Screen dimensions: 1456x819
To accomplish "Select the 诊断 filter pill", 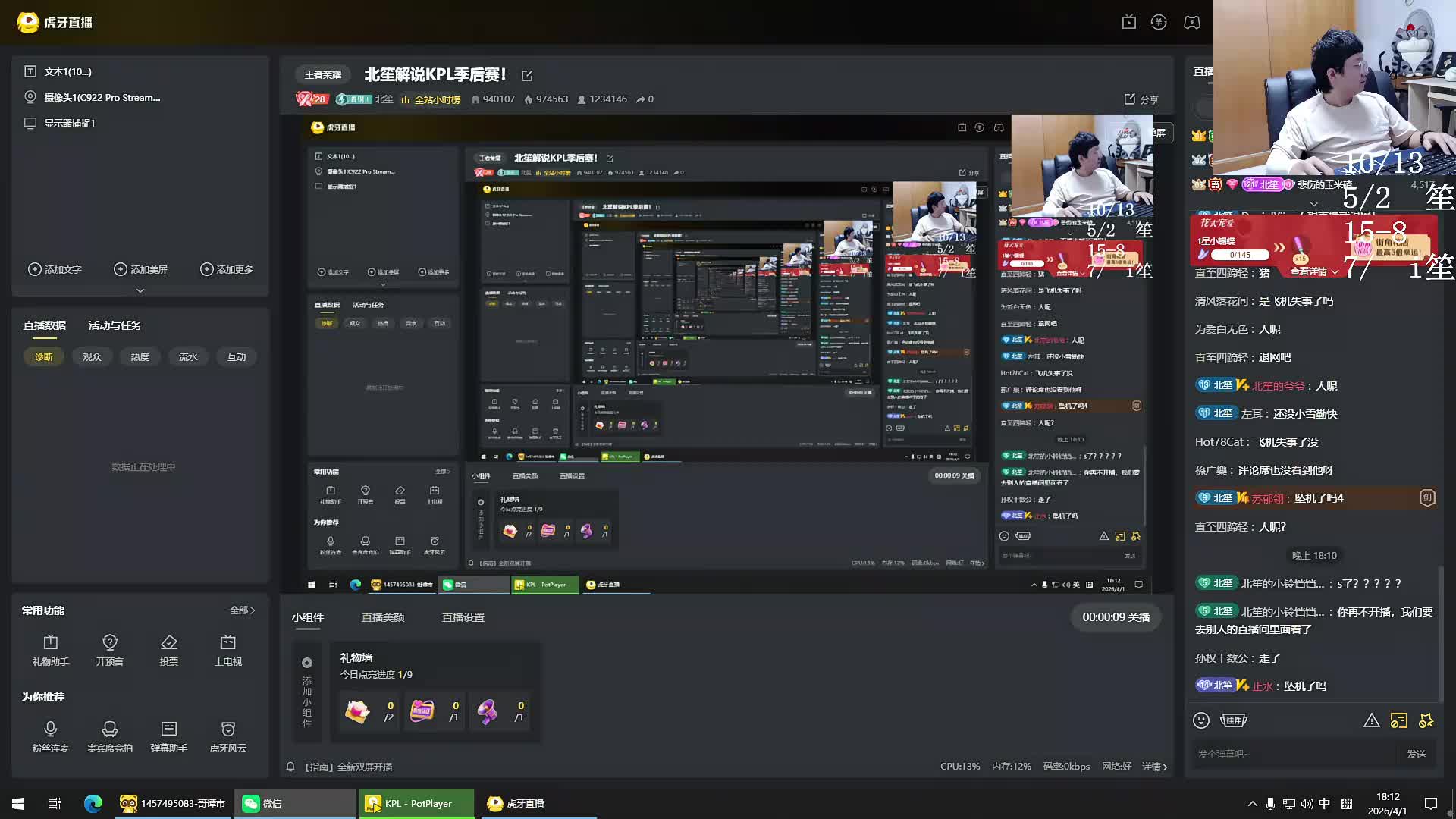I will click(44, 356).
